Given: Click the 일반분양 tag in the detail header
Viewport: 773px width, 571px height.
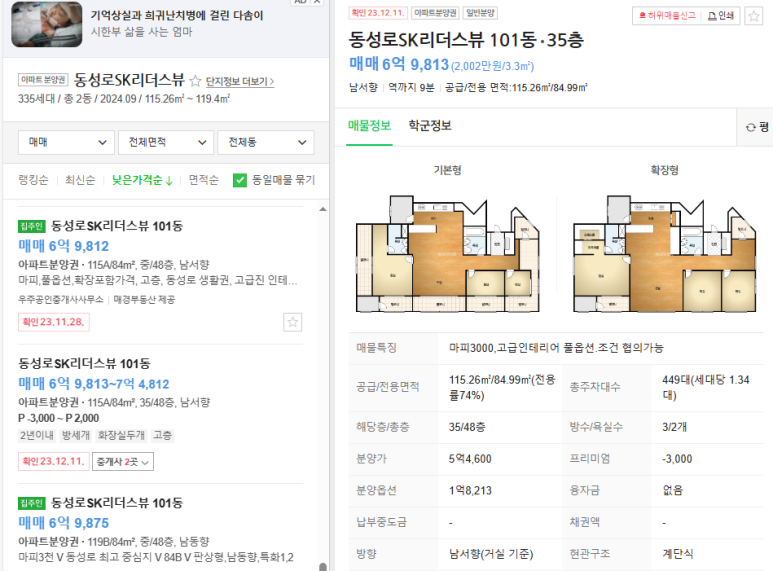Looking at the screenshot, I should coord(480,13).
